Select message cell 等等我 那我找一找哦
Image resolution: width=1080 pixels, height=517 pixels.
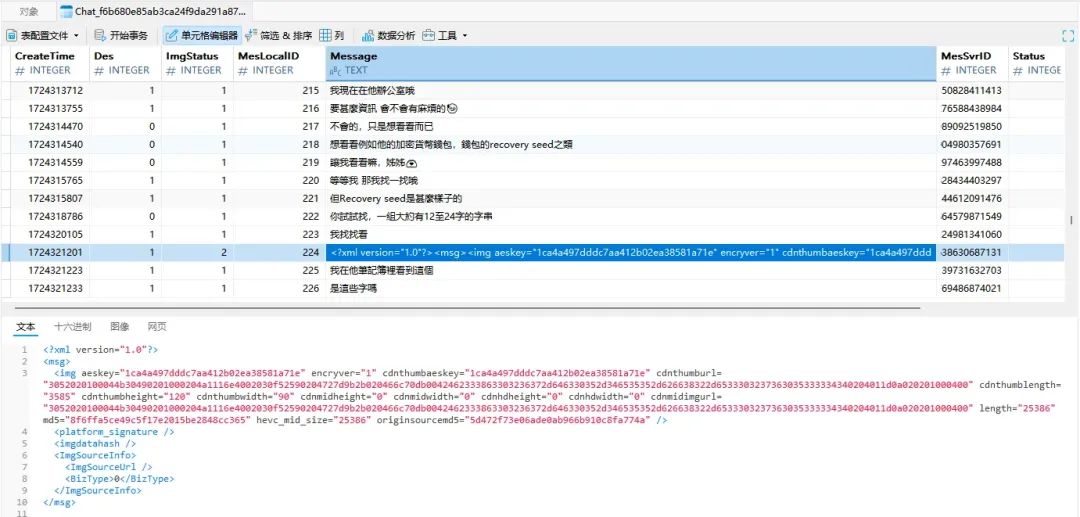[x=631, y=180]
